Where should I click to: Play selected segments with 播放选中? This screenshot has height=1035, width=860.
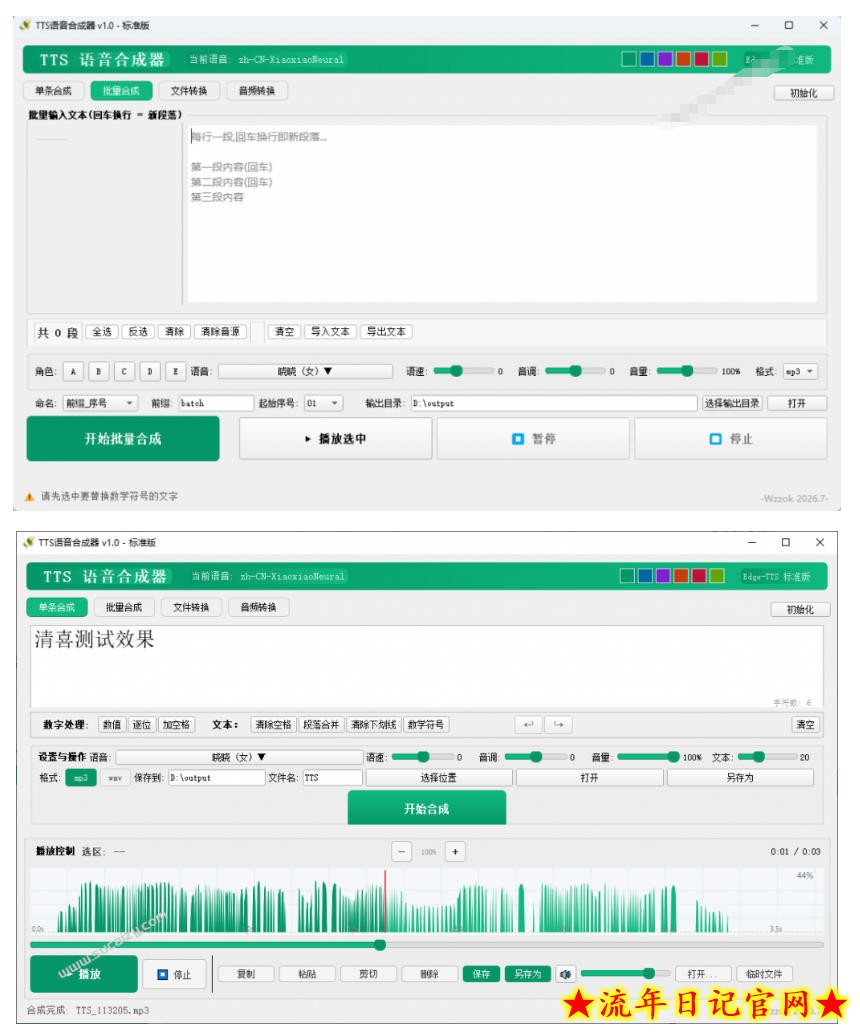click(335, 438)
